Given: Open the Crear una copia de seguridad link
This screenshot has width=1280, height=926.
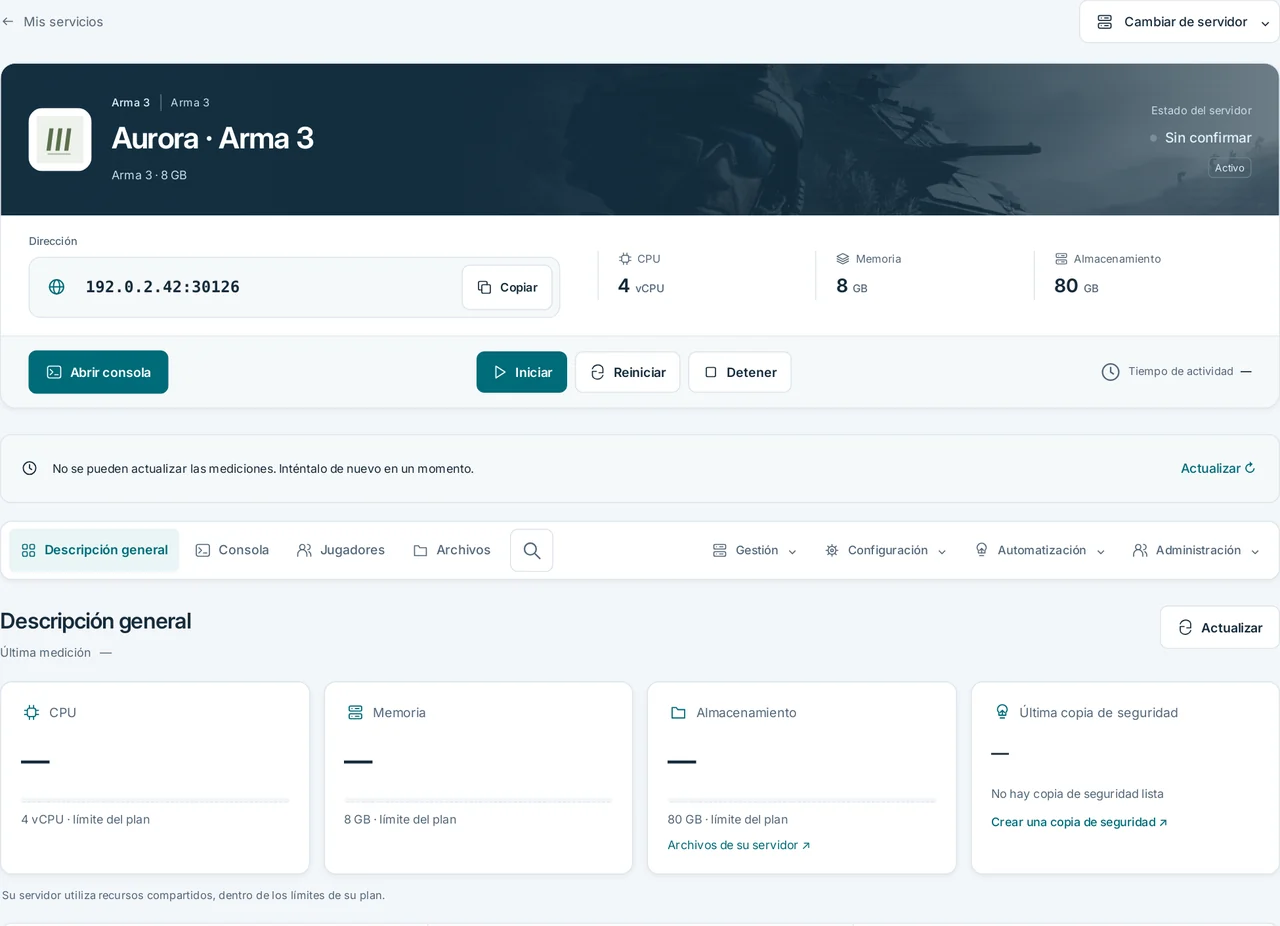Looking at the screenshot, I should coord(1079,822).
